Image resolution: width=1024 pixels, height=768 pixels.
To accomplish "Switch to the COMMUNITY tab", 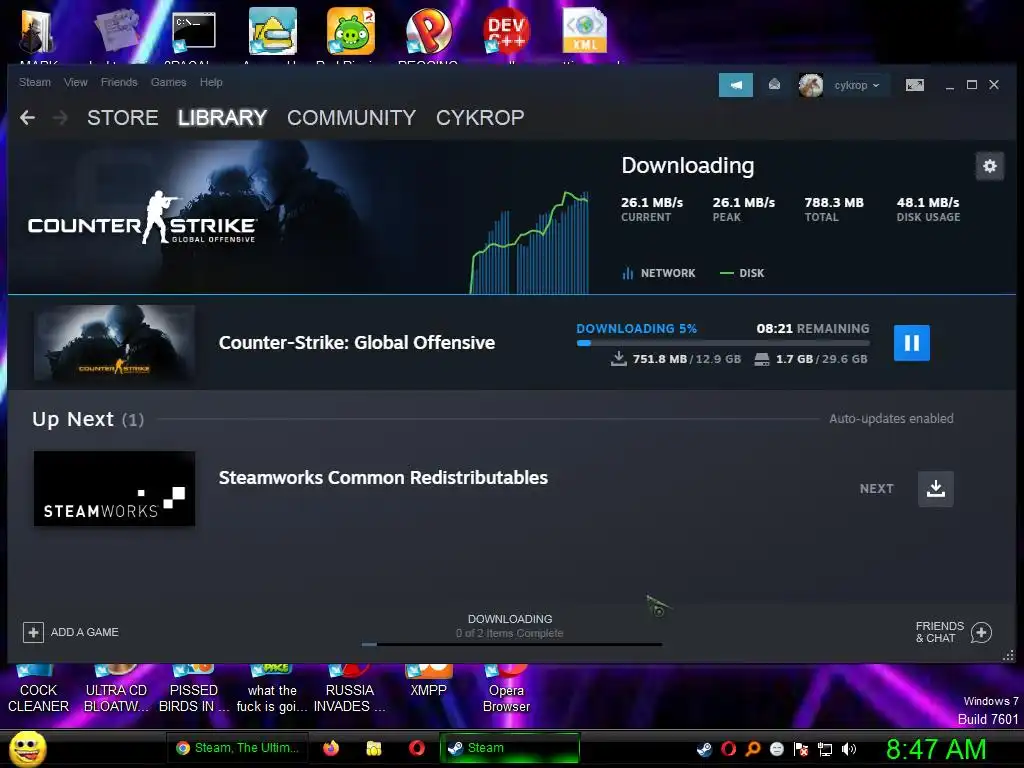I will click(351, 118).
